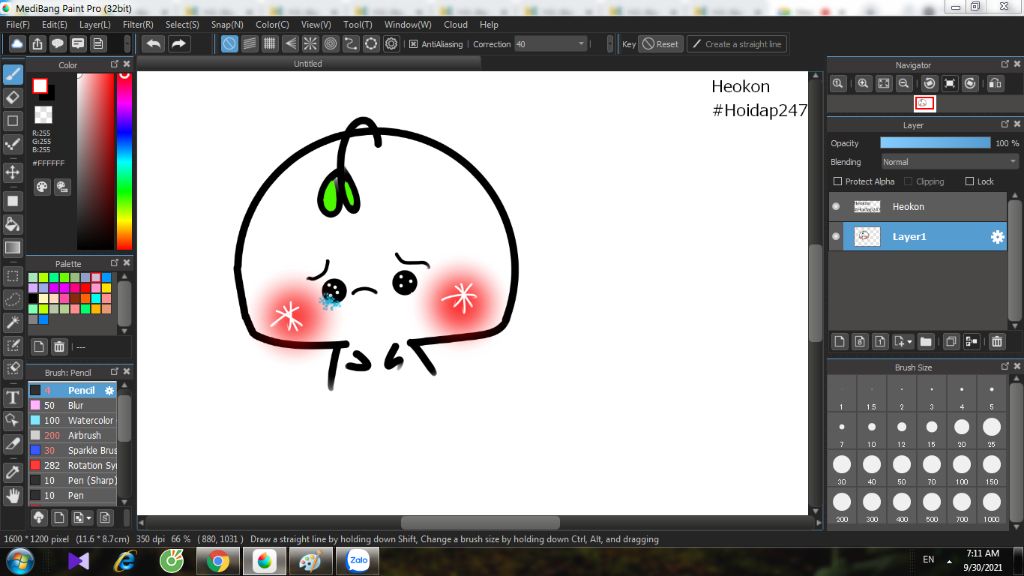Hide the Layer1 layer

tap(836, 236)
